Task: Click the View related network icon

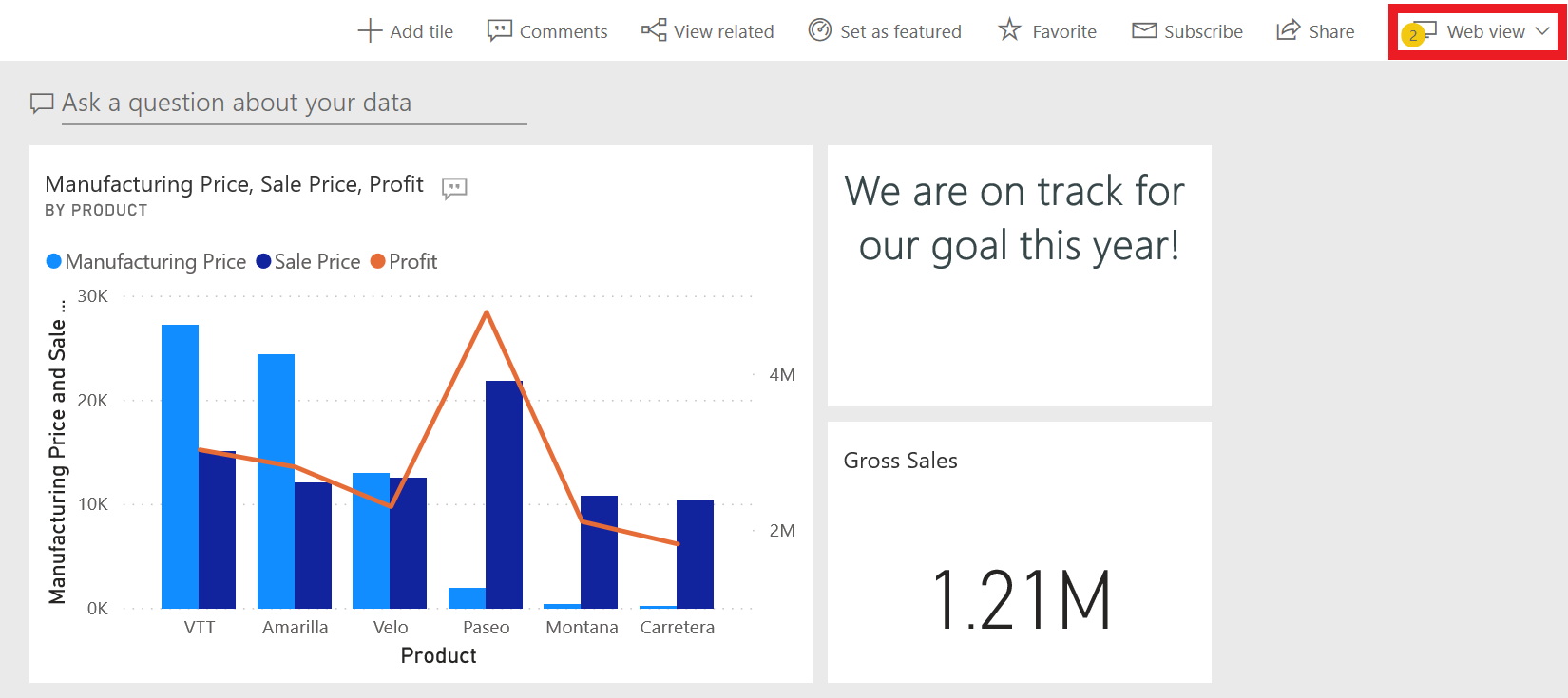Action: click(x=654, y=30)
